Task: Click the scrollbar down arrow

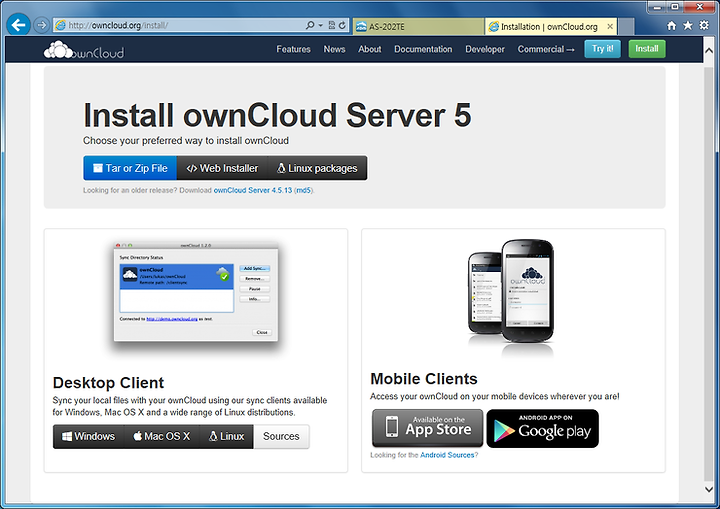Action: pos(709,490)
